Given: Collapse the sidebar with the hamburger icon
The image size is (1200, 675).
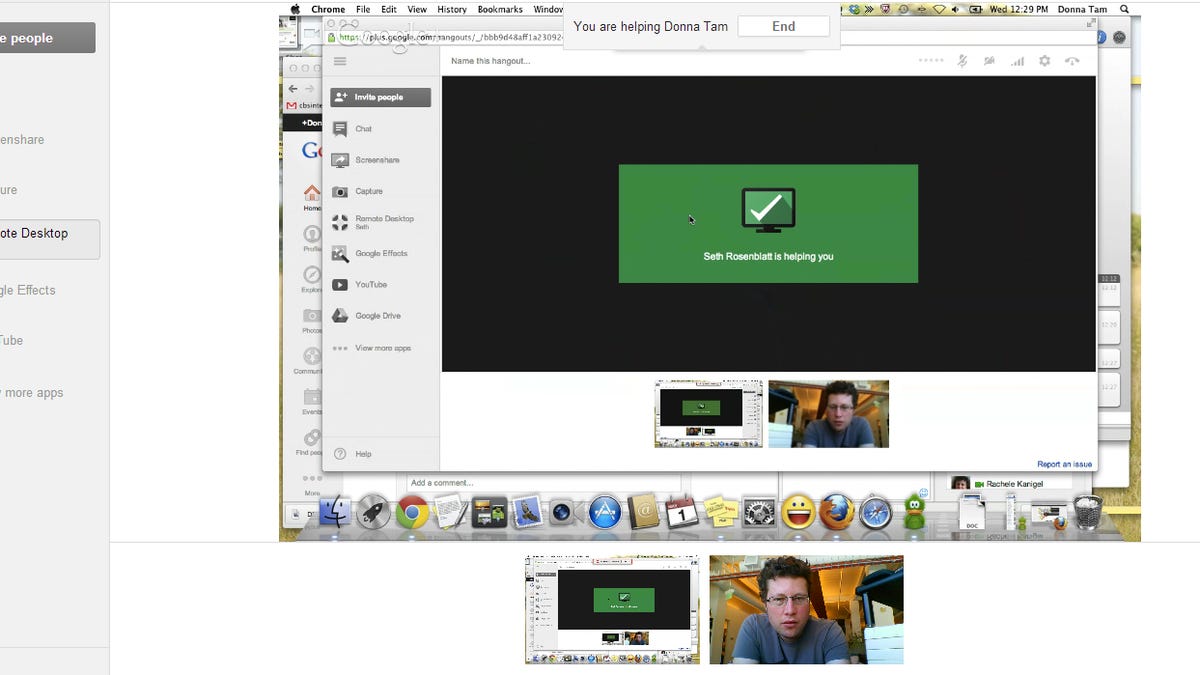Looking at the screenshot, I should pos(340,61).
